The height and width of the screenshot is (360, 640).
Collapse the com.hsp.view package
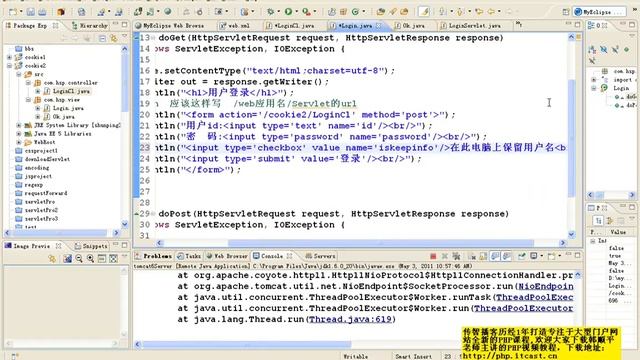(28, 100)
